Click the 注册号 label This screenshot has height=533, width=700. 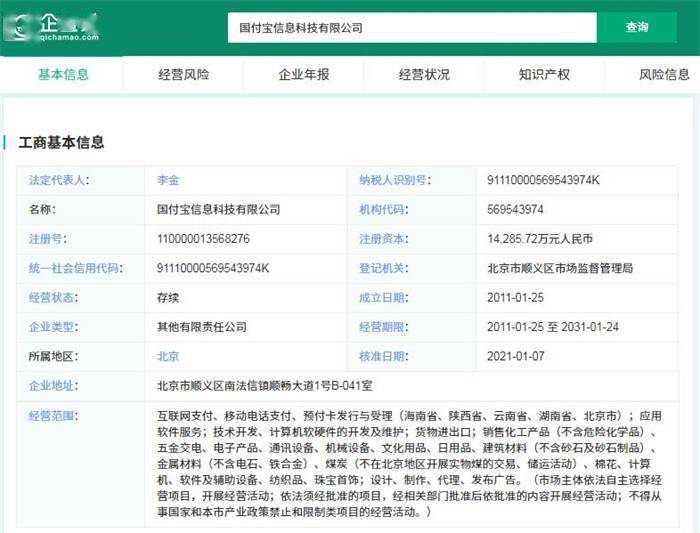[48, 239]
